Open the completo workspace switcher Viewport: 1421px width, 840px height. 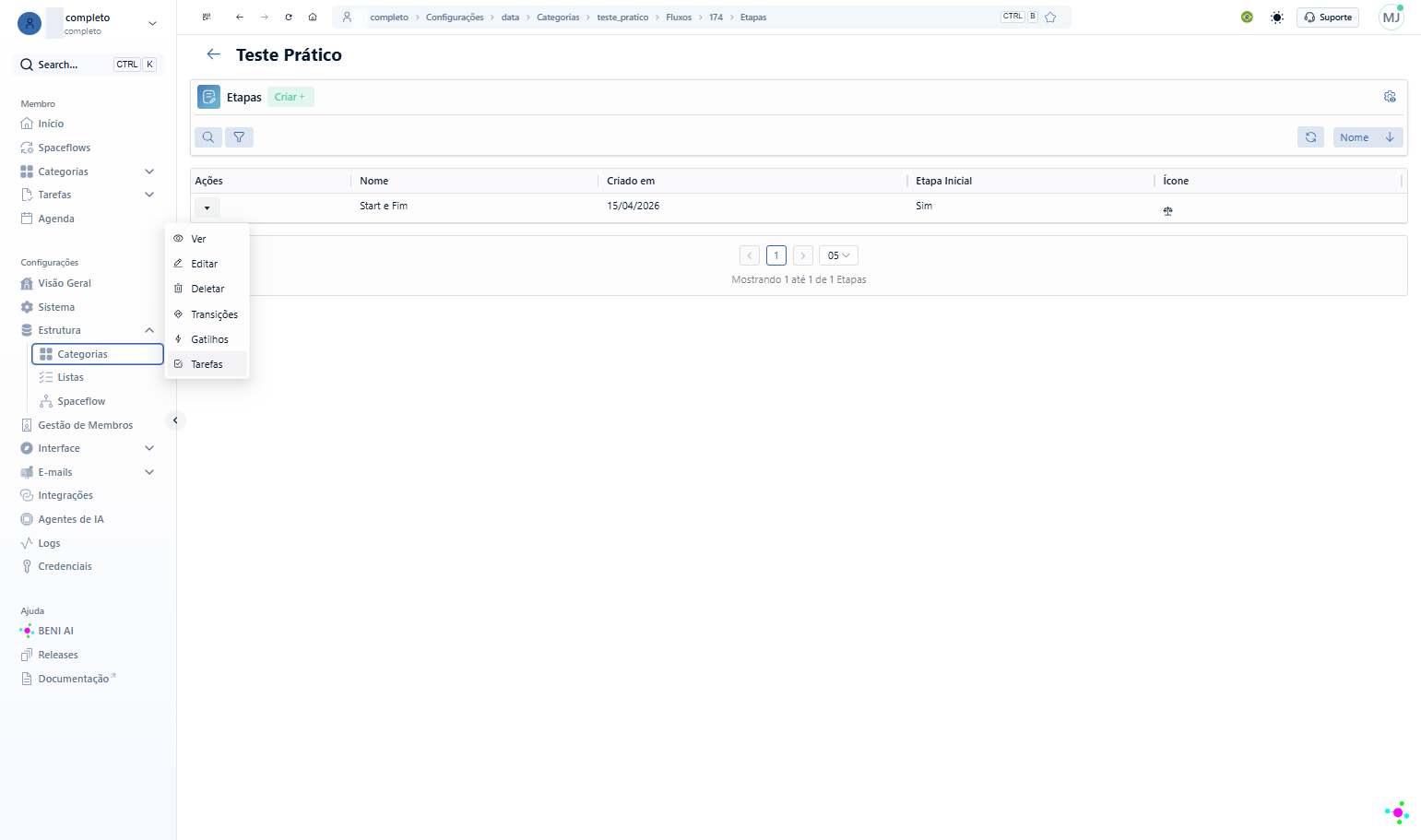[x=89, y=23]
